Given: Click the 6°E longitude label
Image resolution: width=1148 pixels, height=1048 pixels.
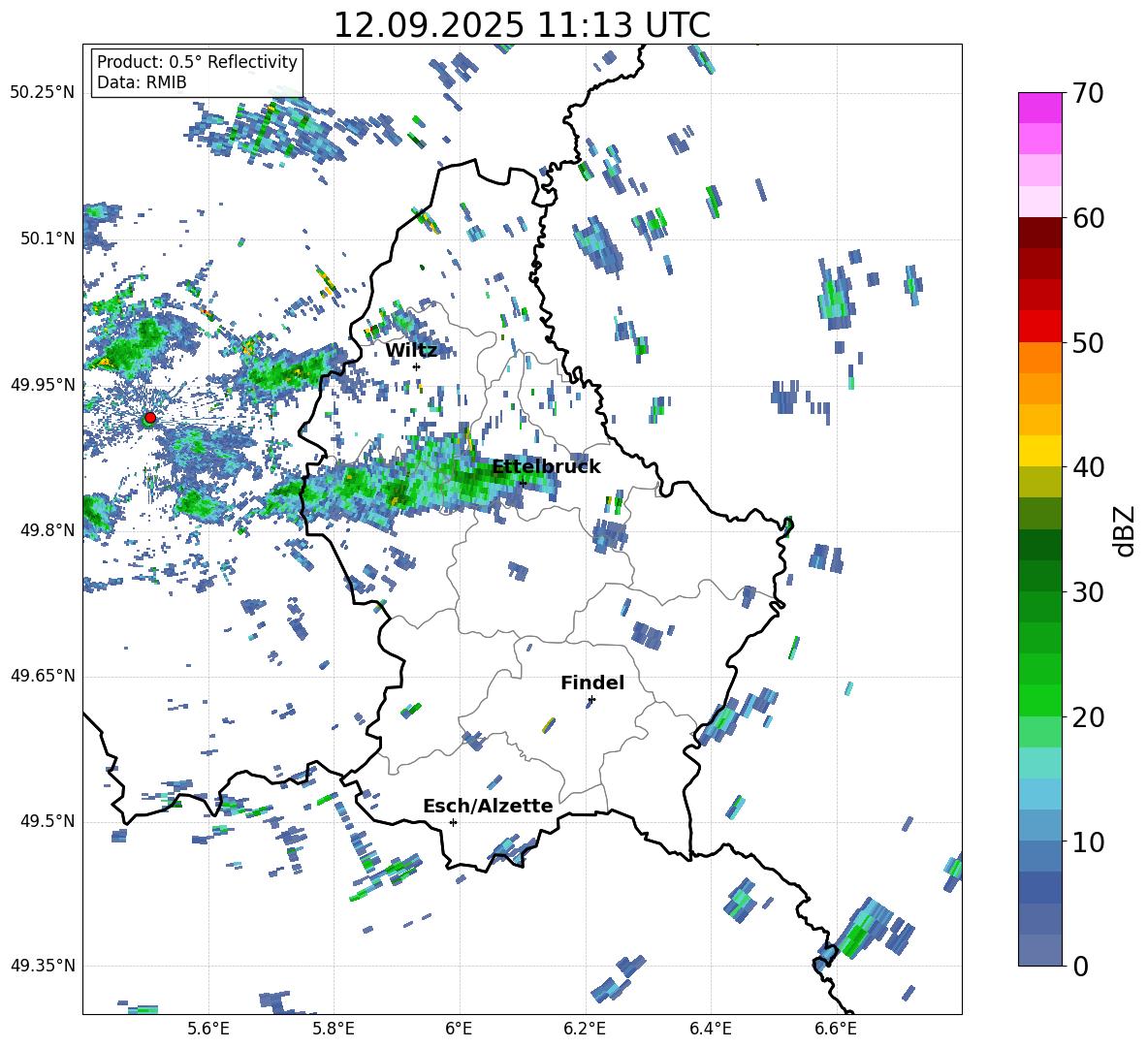Looking at the screenshot, I should point(459,1030).
